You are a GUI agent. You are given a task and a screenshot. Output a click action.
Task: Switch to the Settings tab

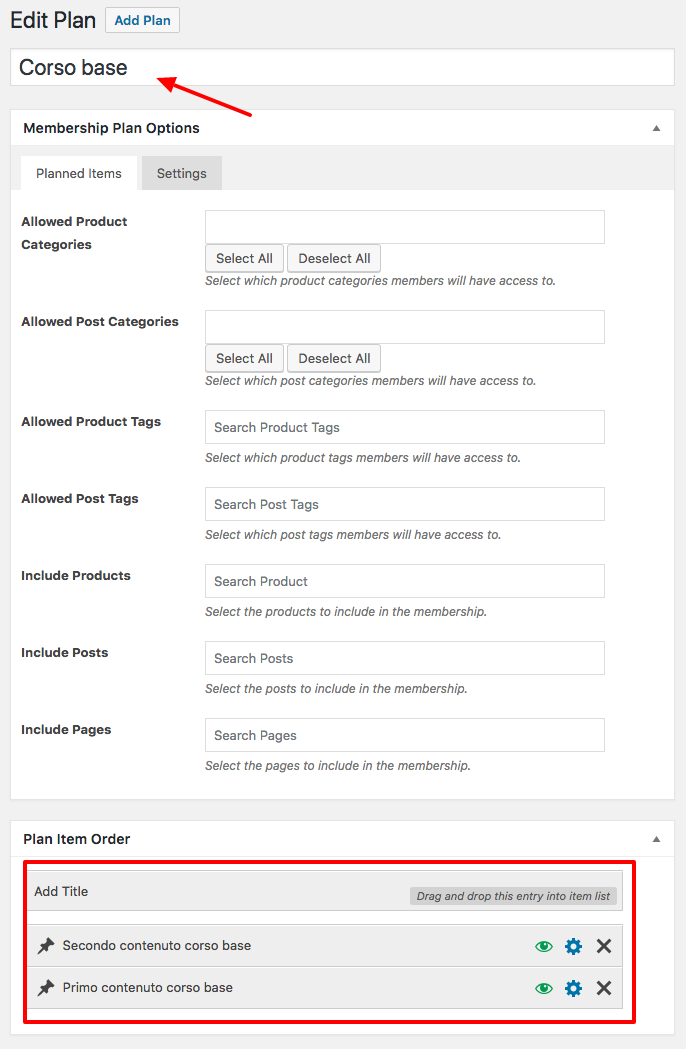(181, 173)
